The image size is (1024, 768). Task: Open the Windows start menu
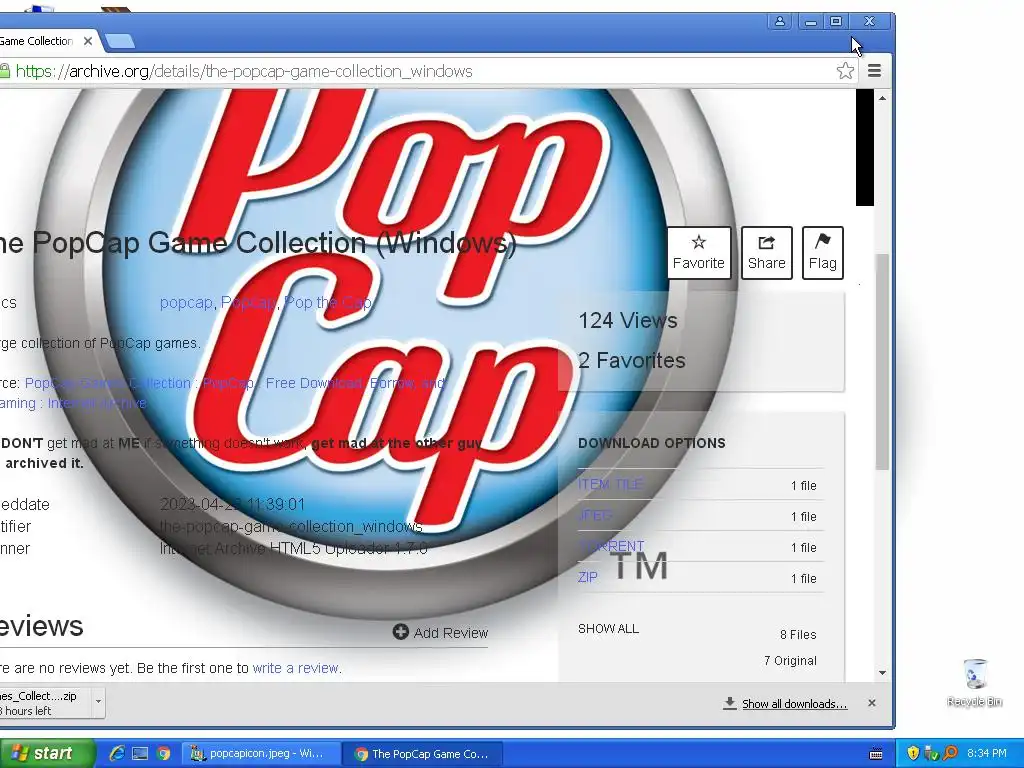47,754
